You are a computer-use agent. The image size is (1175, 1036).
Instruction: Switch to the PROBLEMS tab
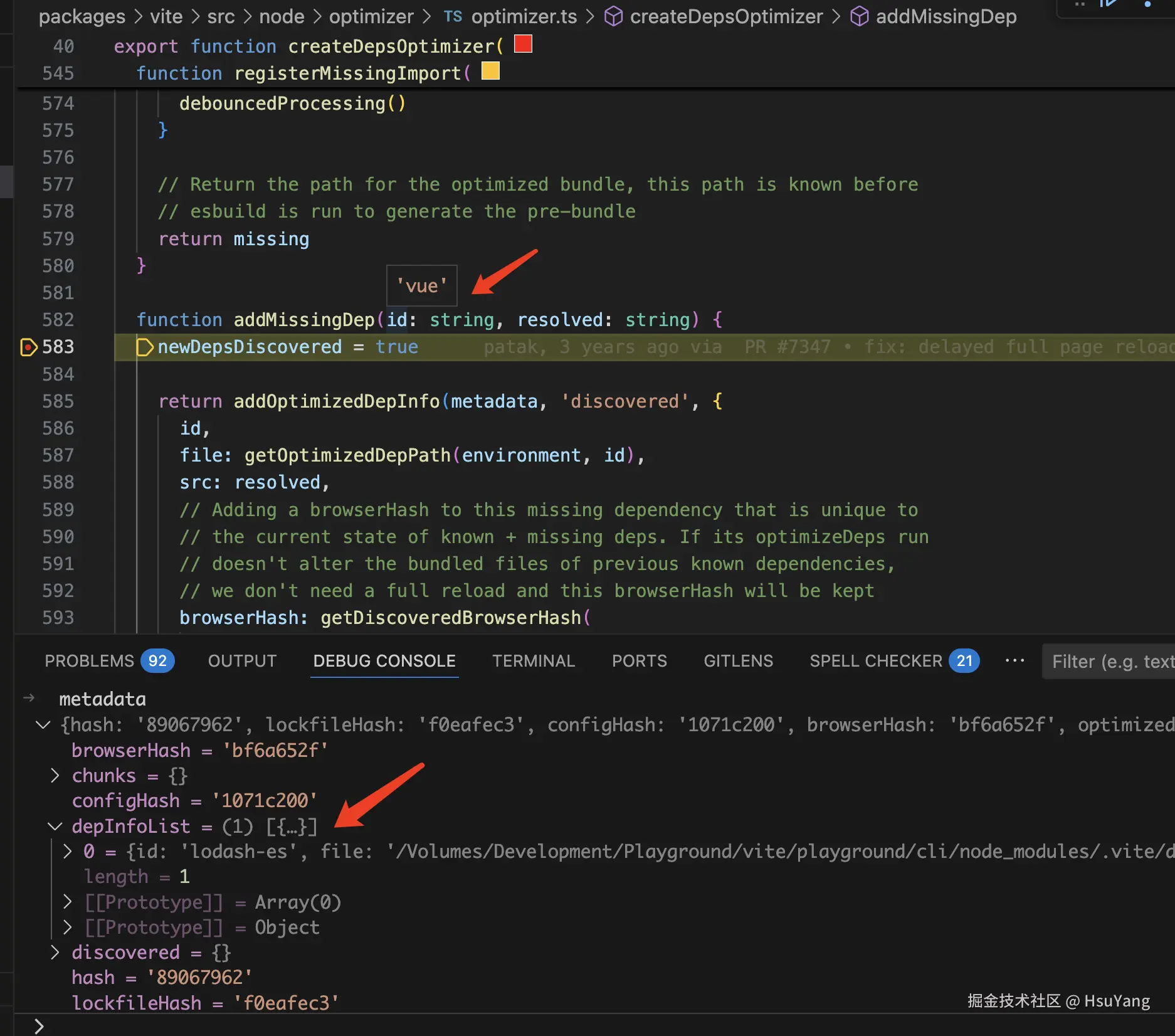coord(109,661)
